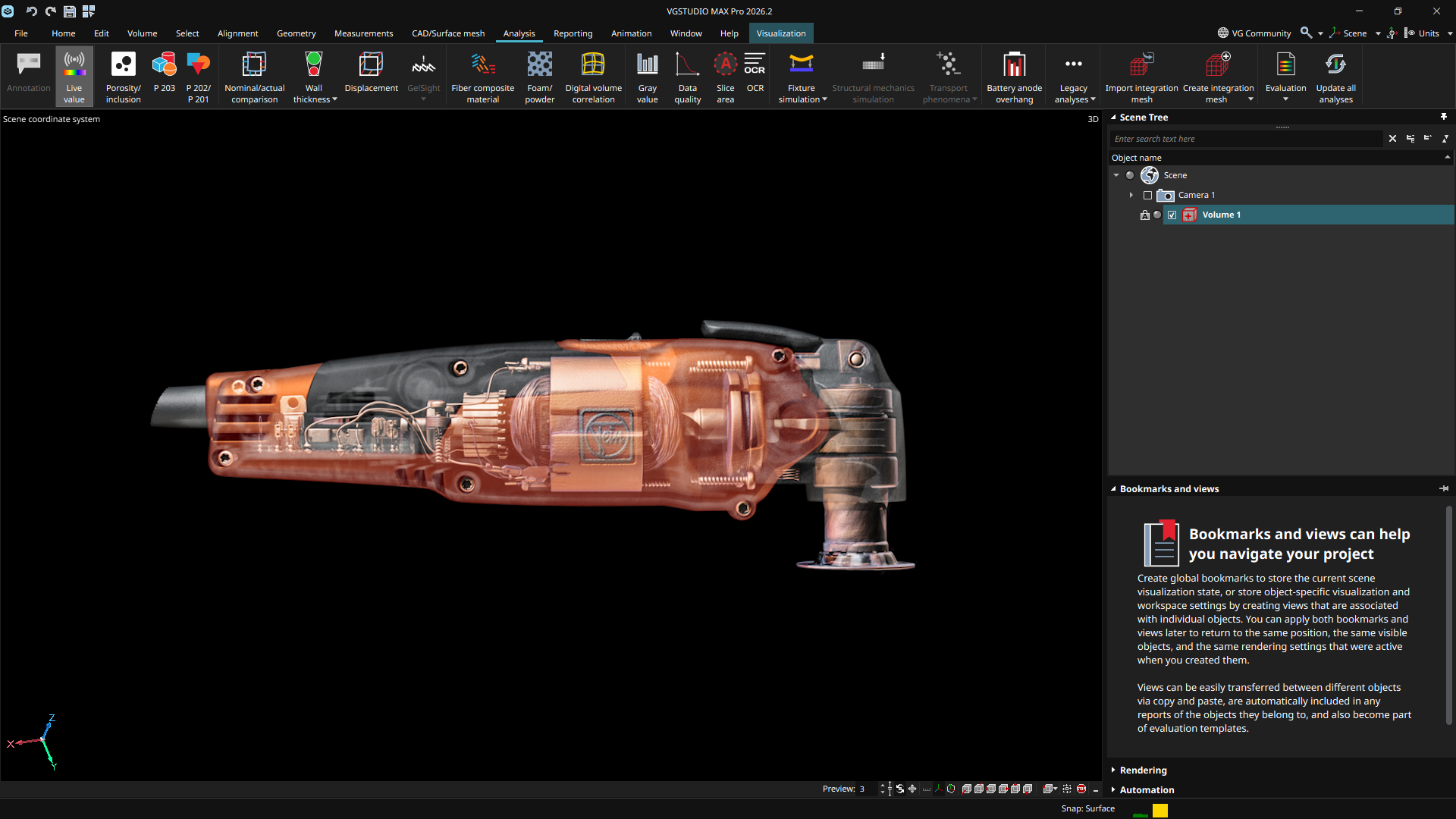Toggle the lock icon beside Volume 1

tap(1145, 215)
